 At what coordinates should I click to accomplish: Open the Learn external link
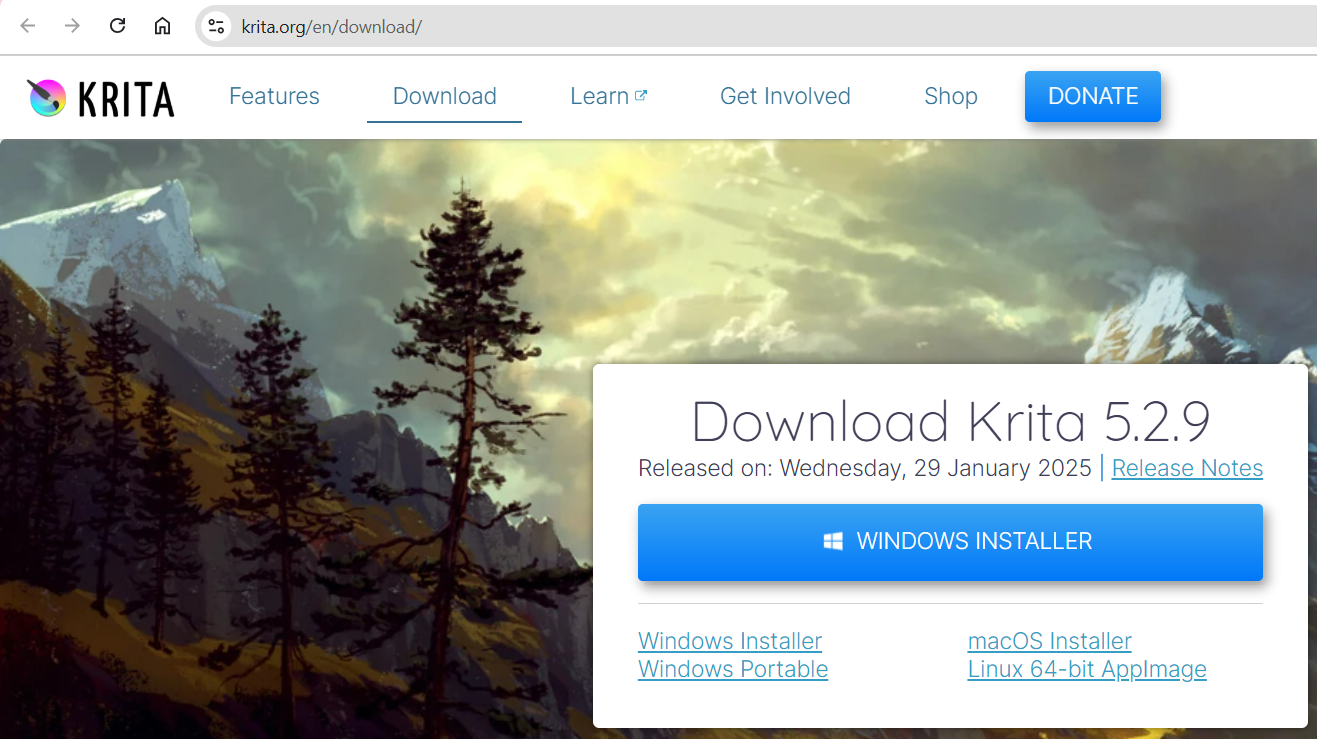(x=608, y=96)
